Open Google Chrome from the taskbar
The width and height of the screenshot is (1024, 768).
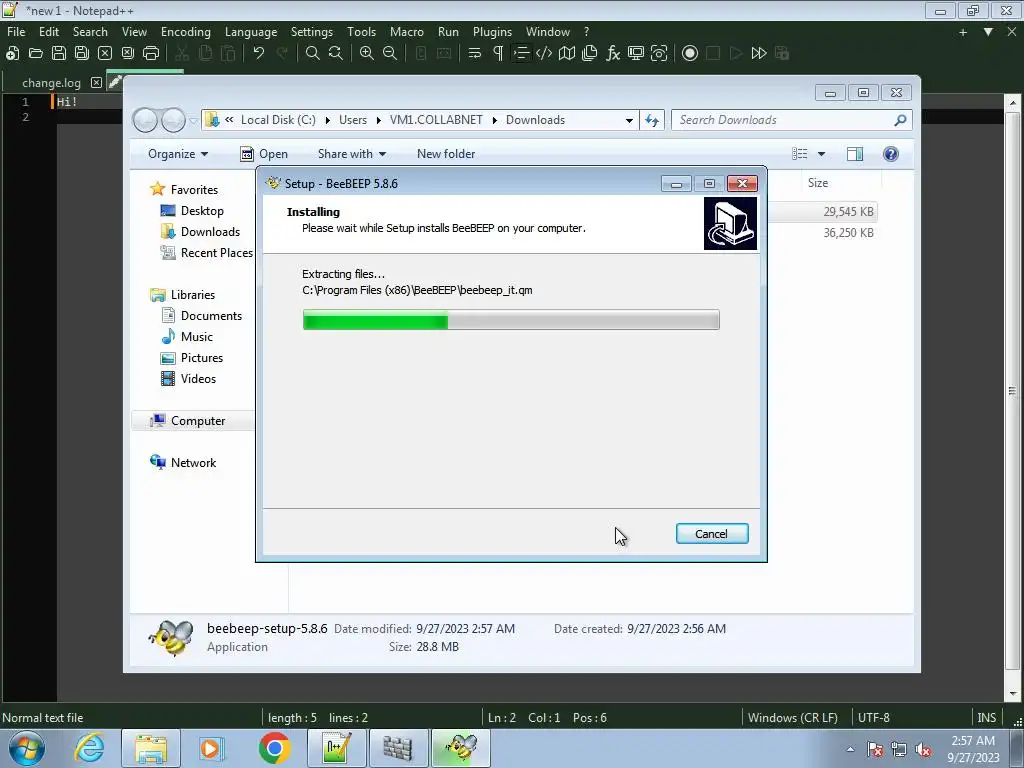[274, 748]
